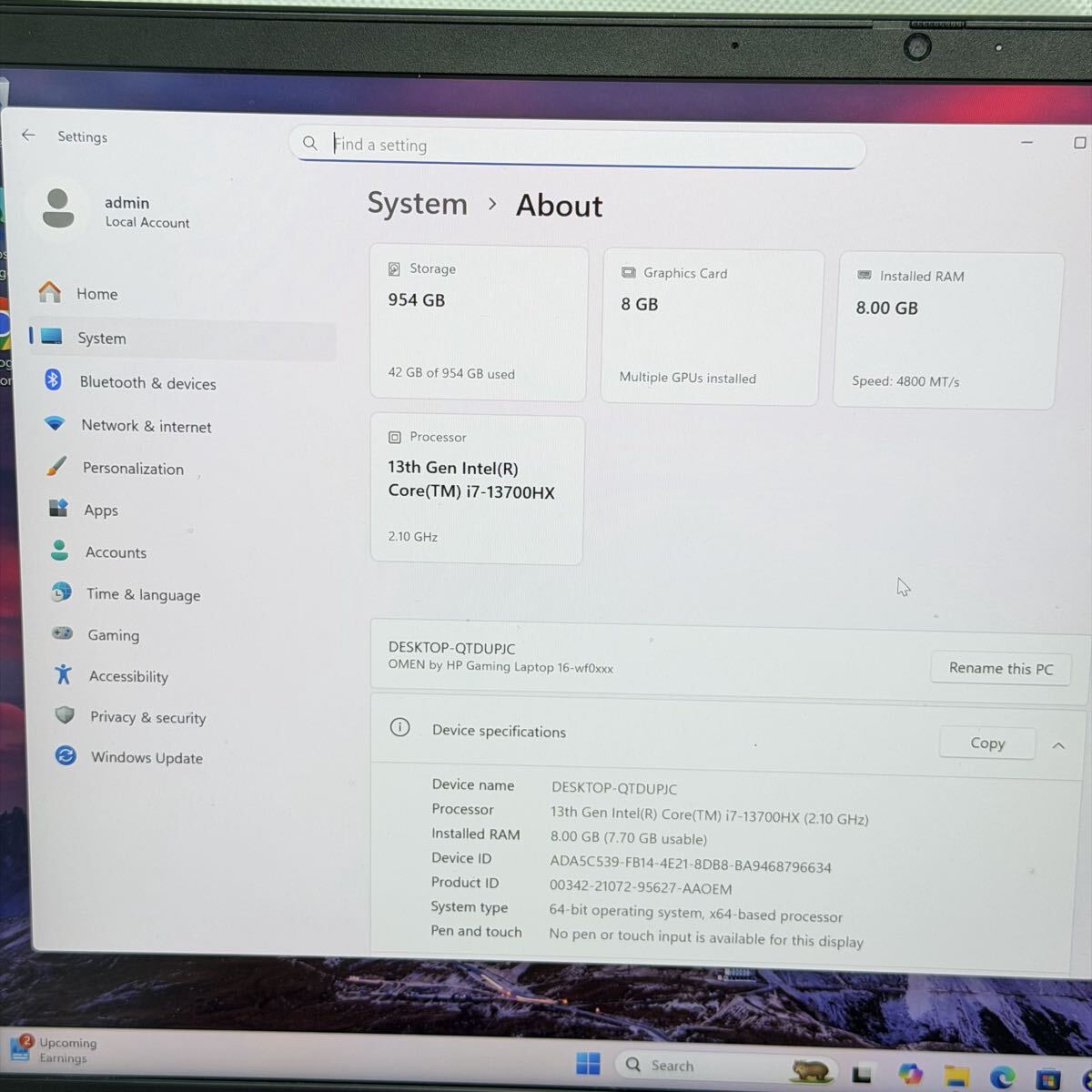
Task: Click the 64-bit operating system text
Action: point(696,914)
